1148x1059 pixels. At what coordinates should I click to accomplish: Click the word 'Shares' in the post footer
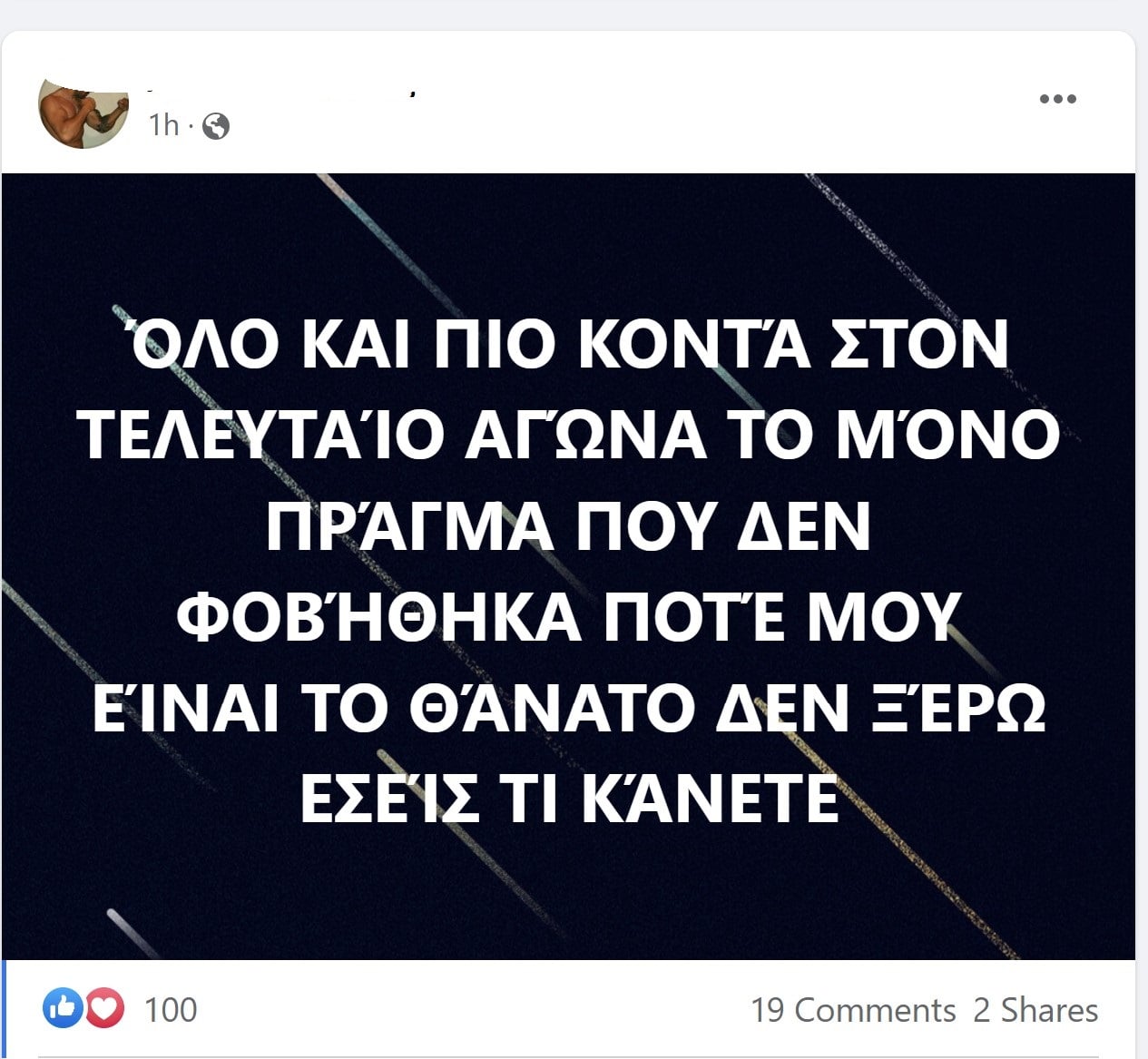pos(1050,1010)
